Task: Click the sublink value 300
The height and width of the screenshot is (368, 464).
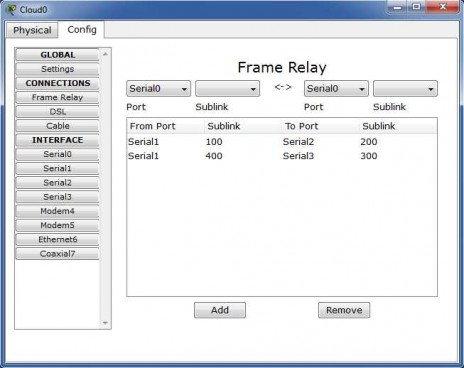Action: coord(369,156)
